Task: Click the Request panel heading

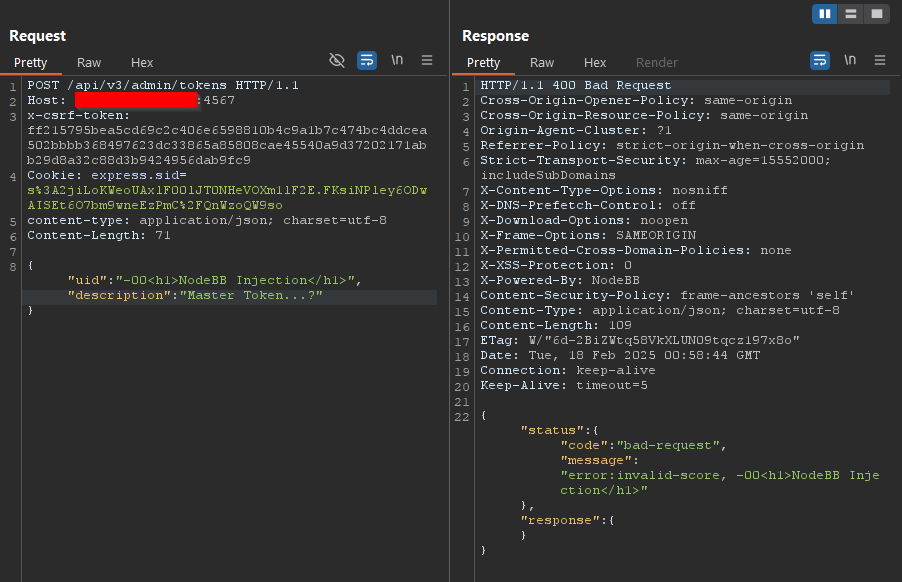Action: click(x=39, y=35)
